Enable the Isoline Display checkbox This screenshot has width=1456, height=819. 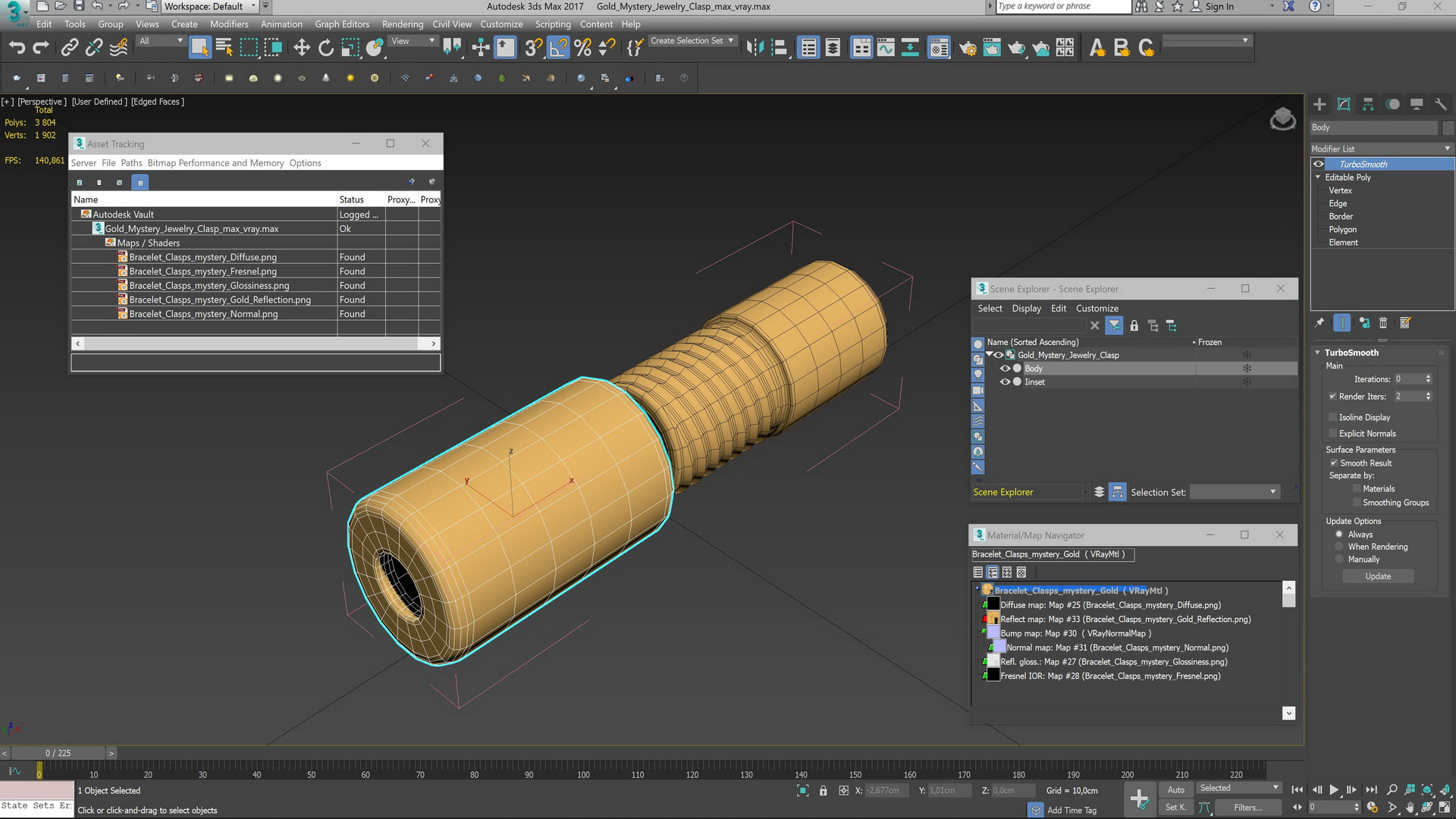pyautogui.click(x=1332, y=418)
